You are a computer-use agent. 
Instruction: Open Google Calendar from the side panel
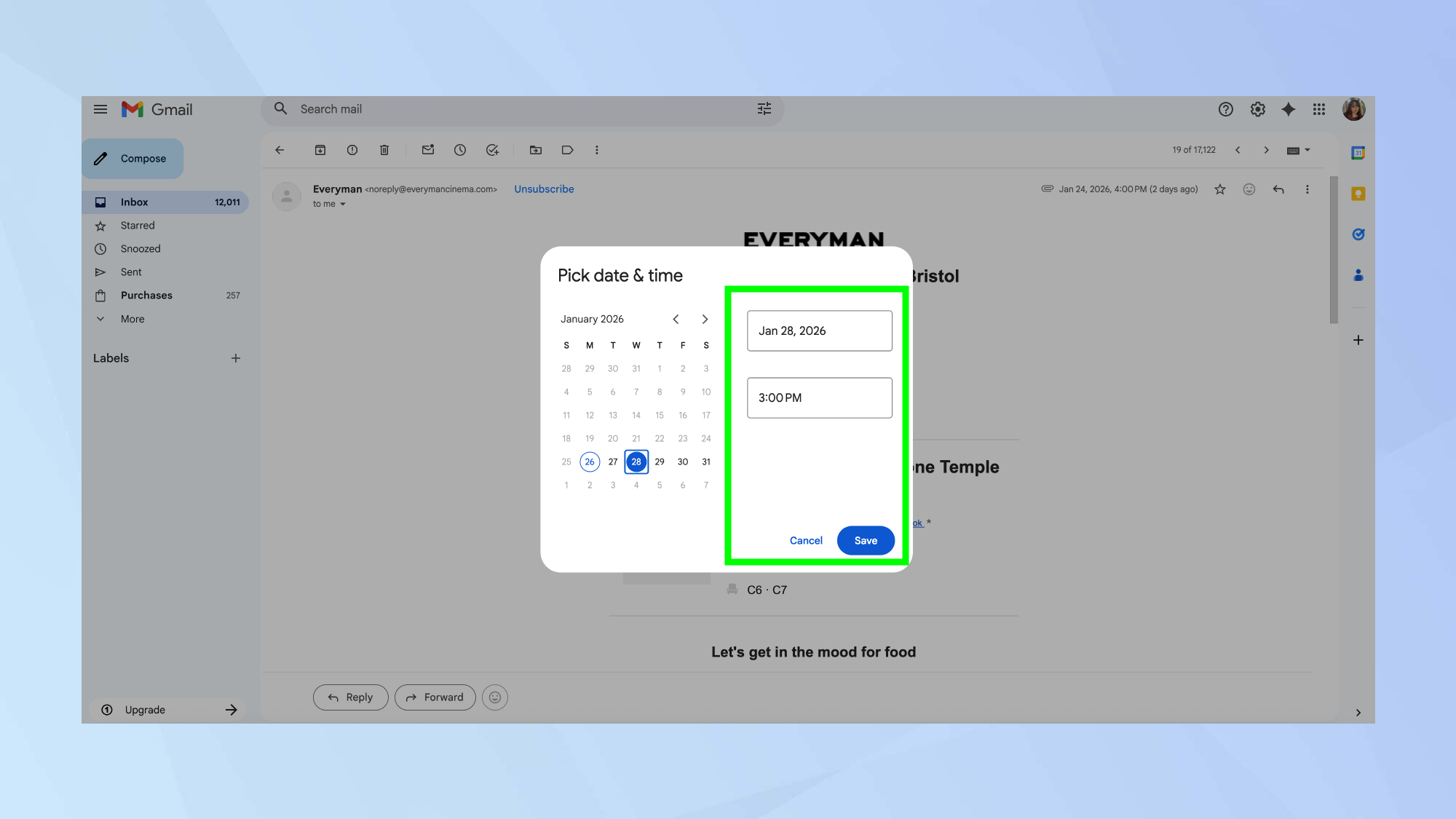[1358, 153]
